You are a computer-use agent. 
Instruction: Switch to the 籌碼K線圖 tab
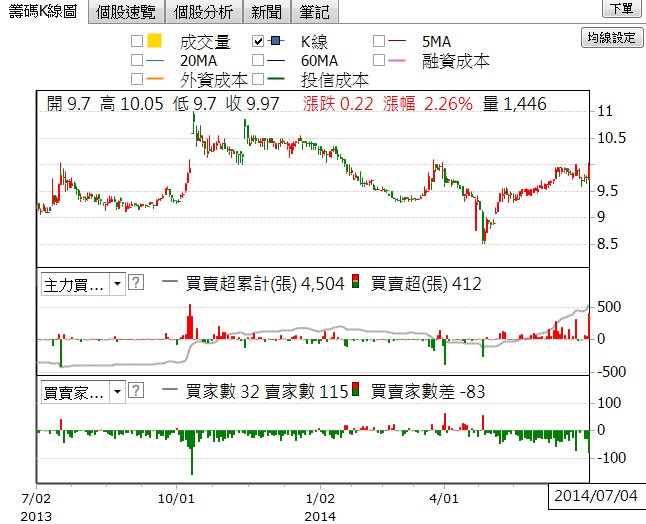[x=43, y=12]
